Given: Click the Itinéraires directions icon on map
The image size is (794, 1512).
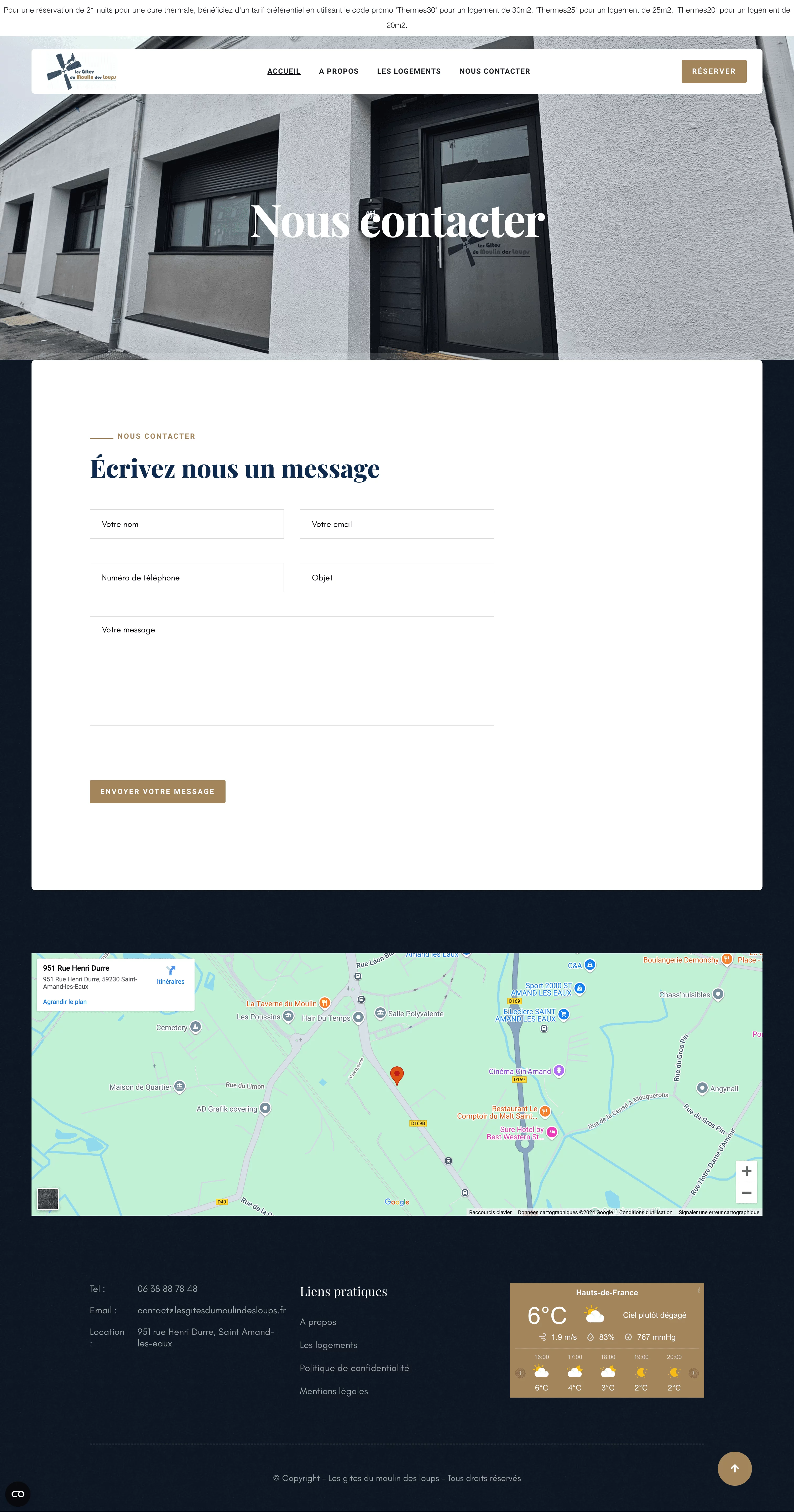Looking at the screenshot, I should [x=170, y=971].
